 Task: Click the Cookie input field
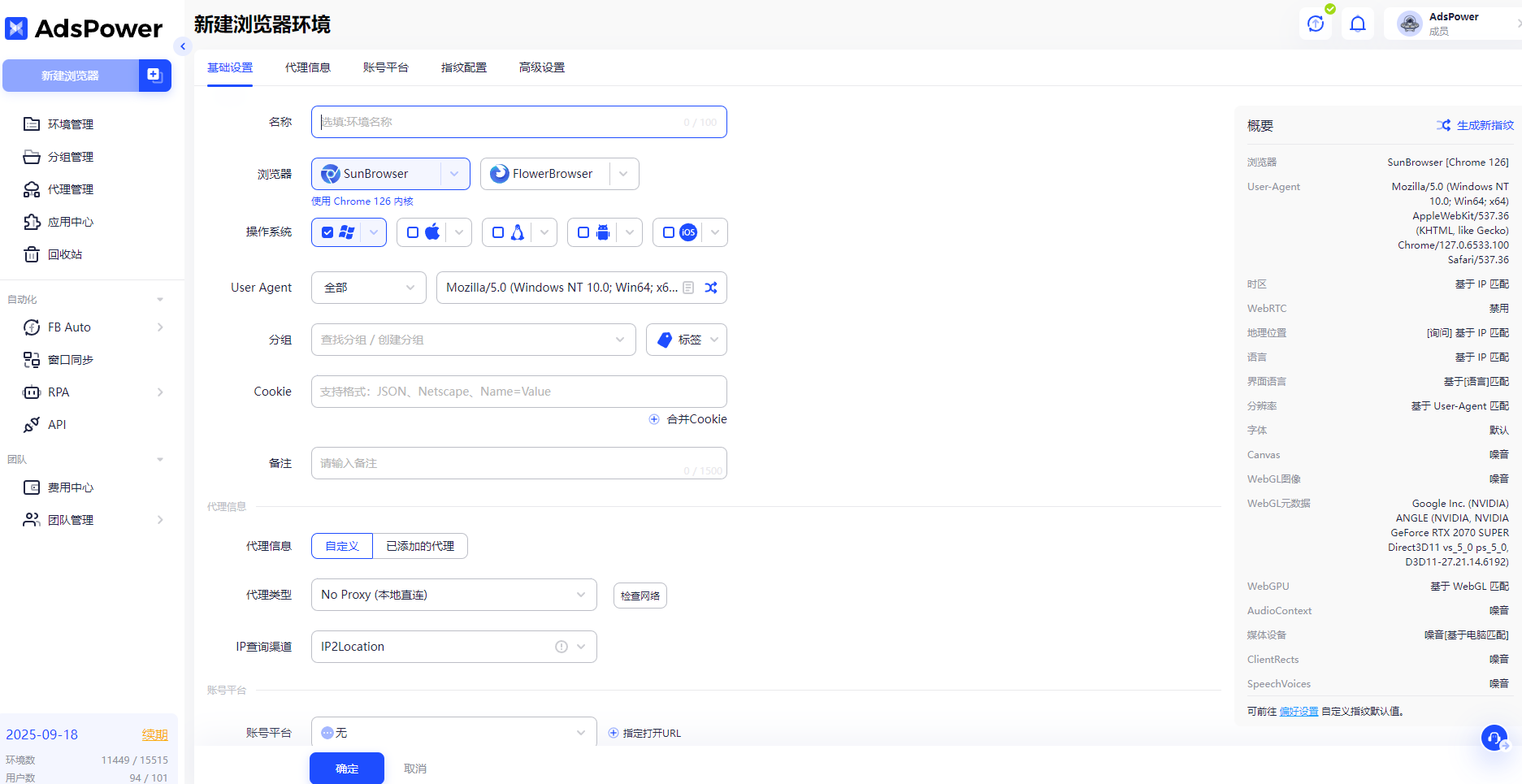pos(519,392)
